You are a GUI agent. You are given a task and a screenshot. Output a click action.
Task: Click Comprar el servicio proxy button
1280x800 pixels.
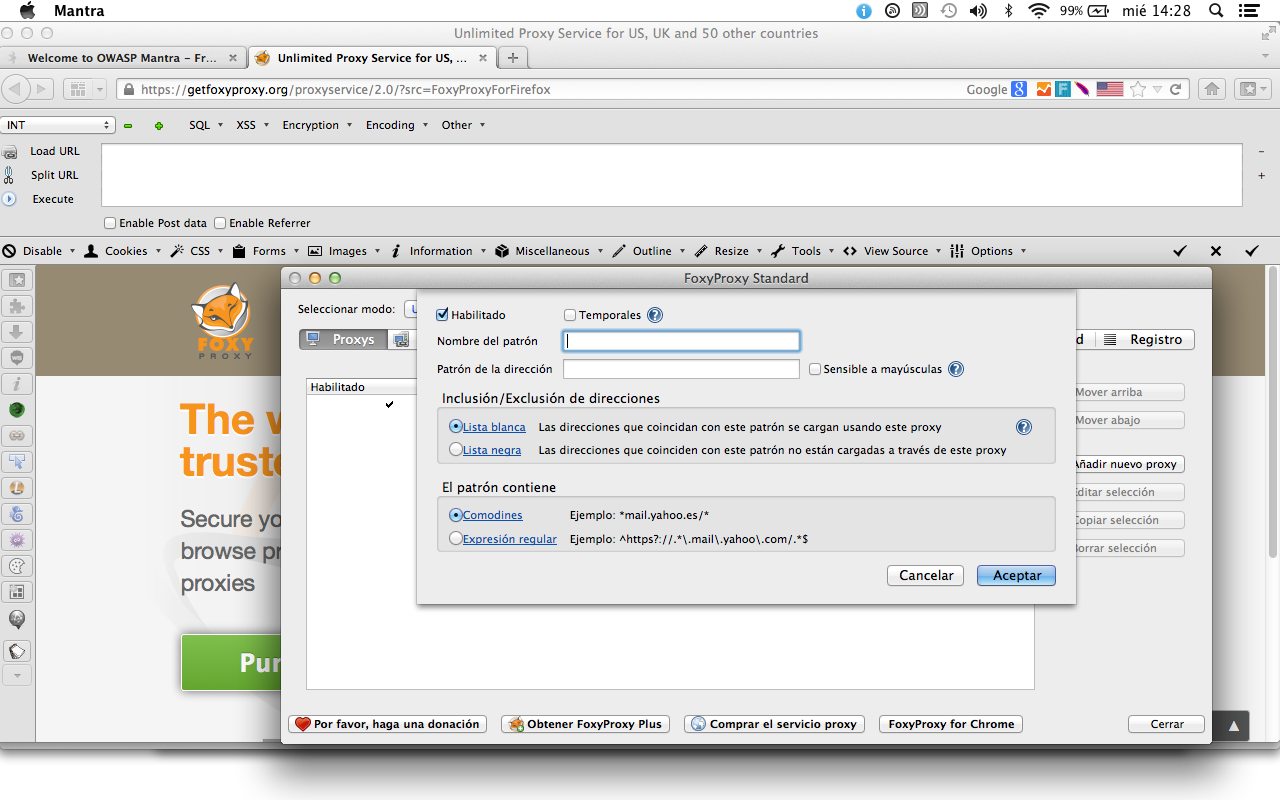point(774,724)
